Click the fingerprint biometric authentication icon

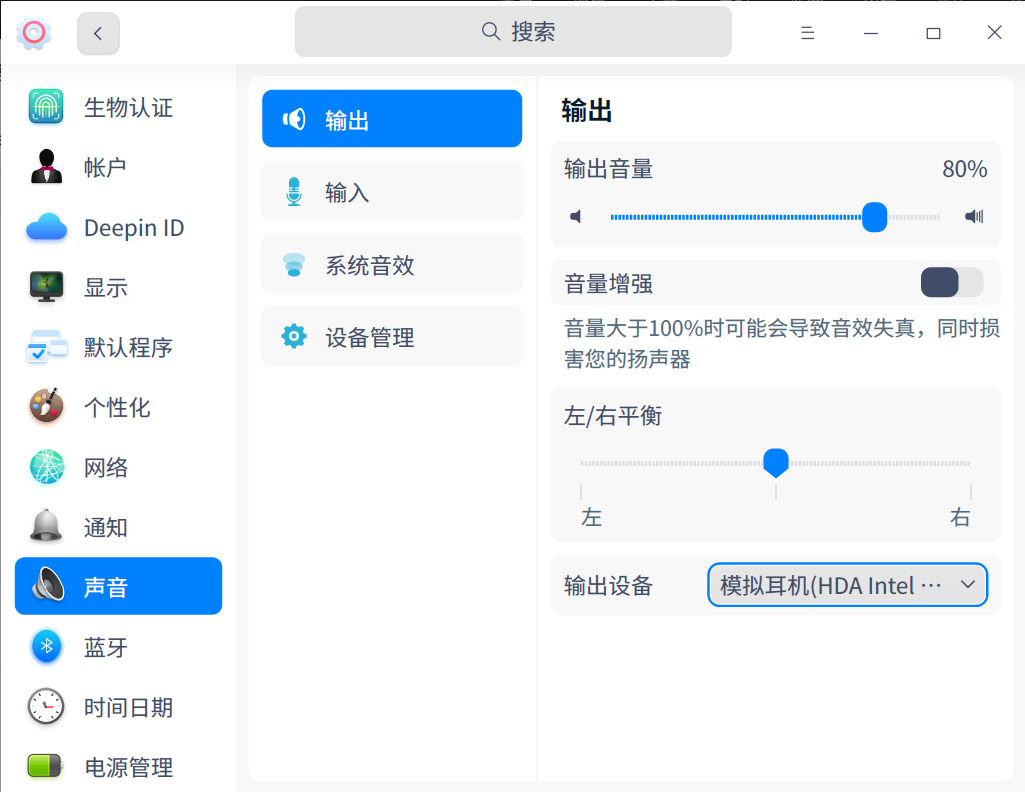click(46, 107)
